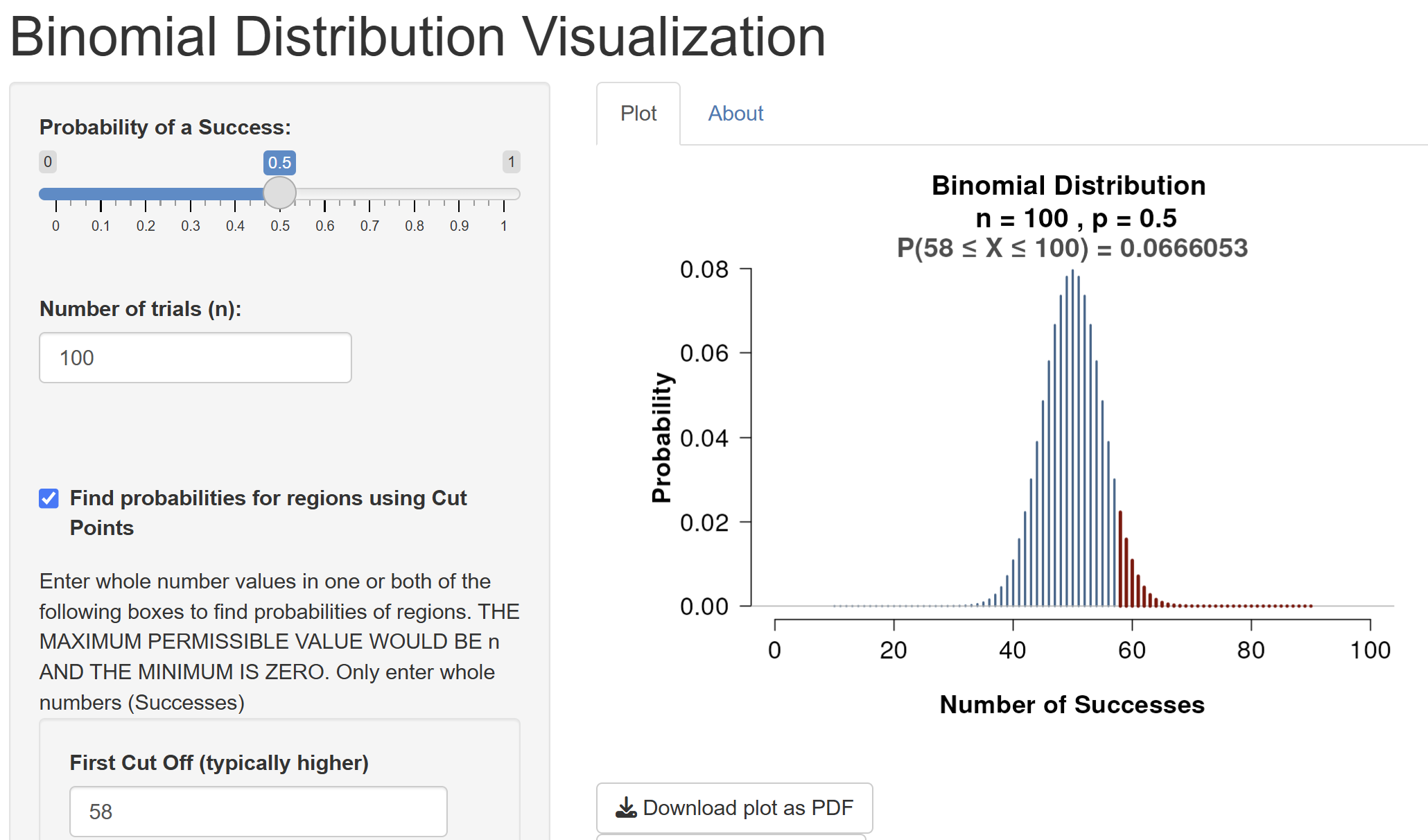Click the probability slider handle at 0.5
The image size is (1428, 840).
coord(280,193)
